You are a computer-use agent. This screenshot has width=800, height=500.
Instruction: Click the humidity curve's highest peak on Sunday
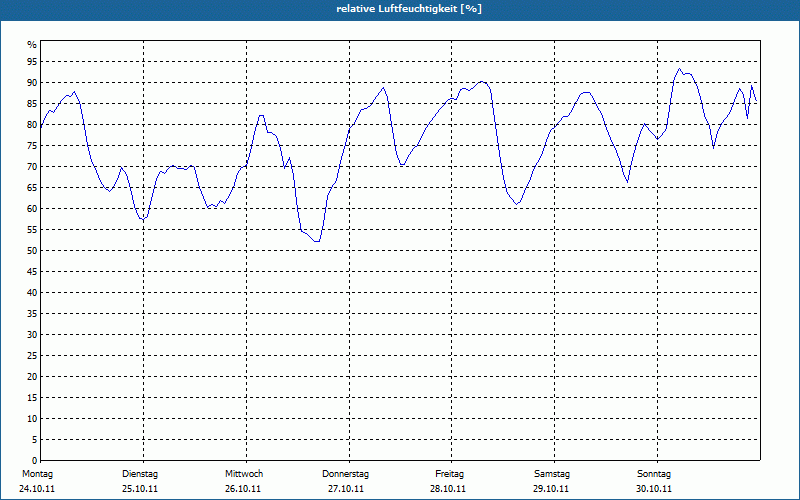coord(679,69)
